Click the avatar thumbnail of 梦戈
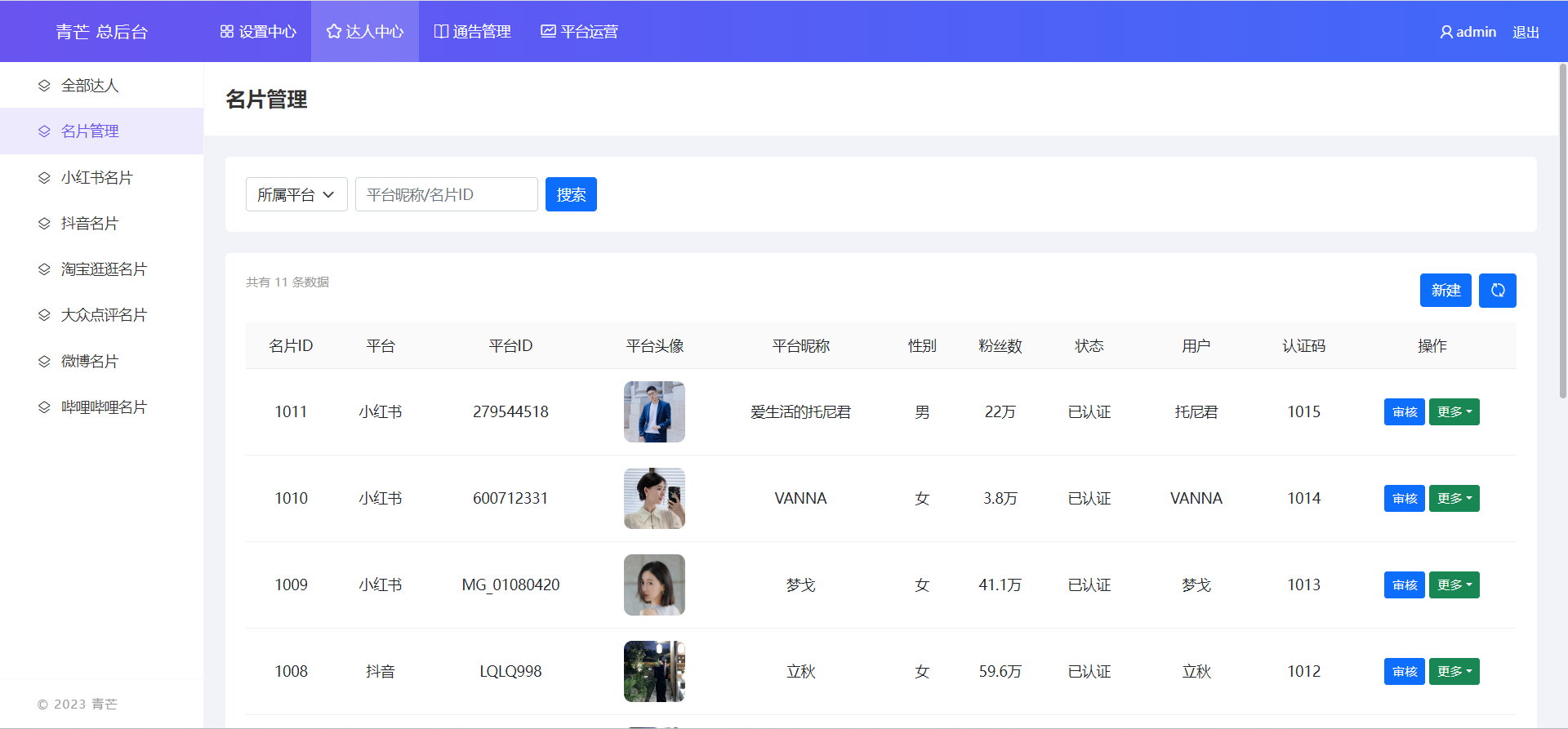 coord(654,585)
